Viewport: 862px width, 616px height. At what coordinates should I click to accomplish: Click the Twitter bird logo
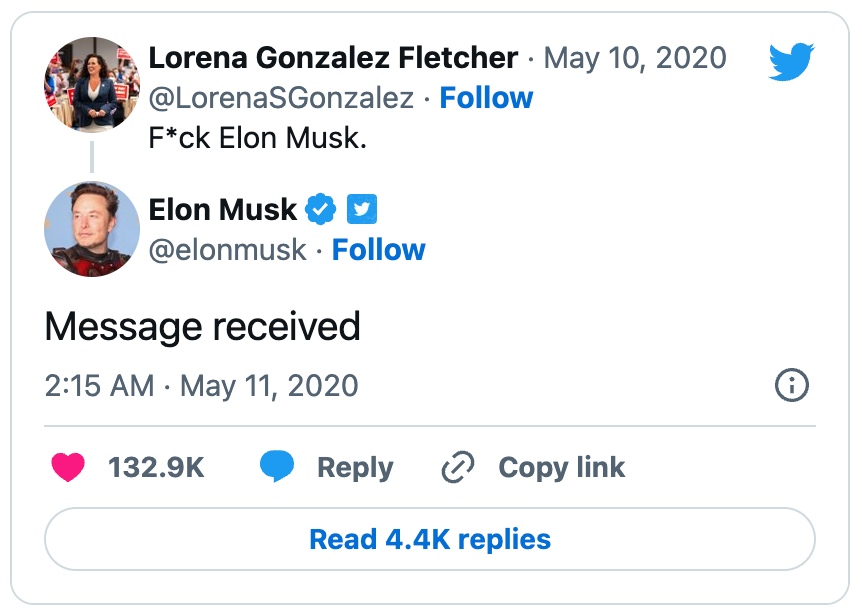point(792,62)
